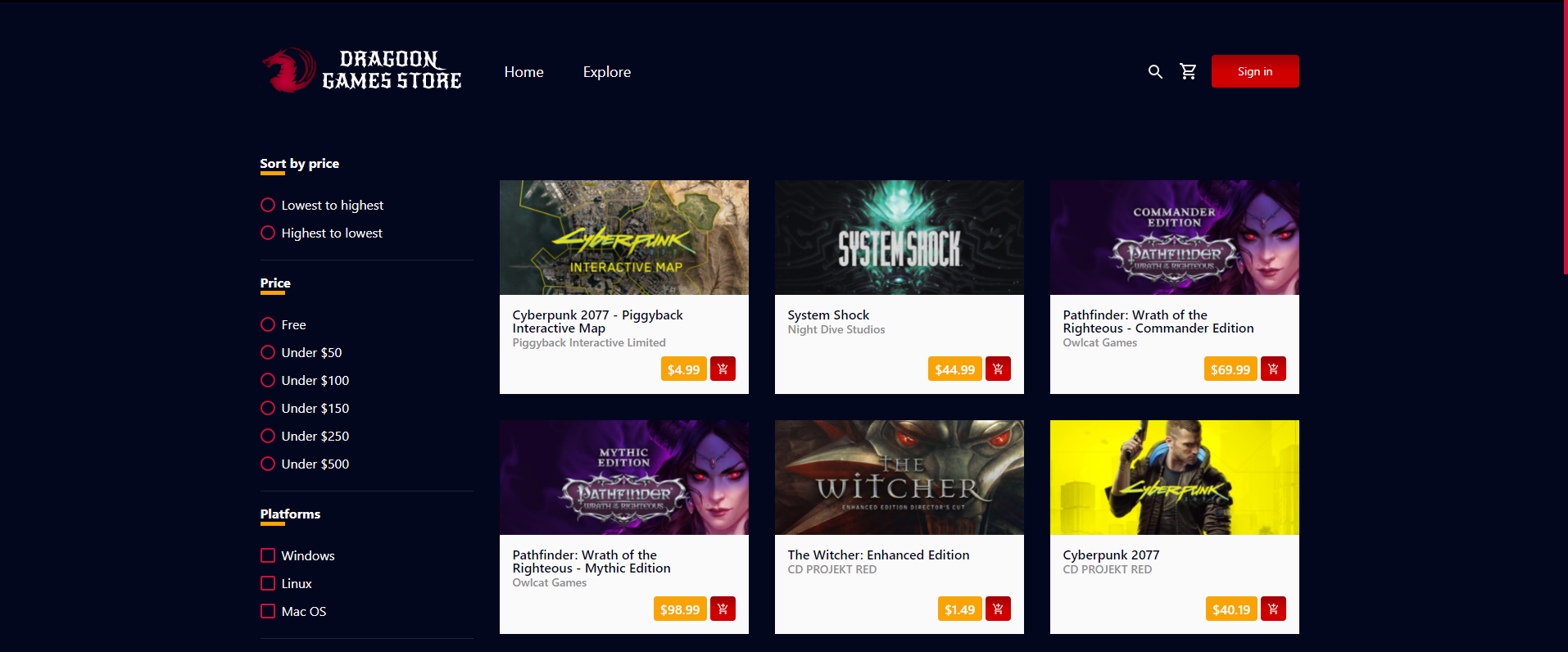Click the $69.99 price tag

pyautogui.click(x=1230, y=369)
